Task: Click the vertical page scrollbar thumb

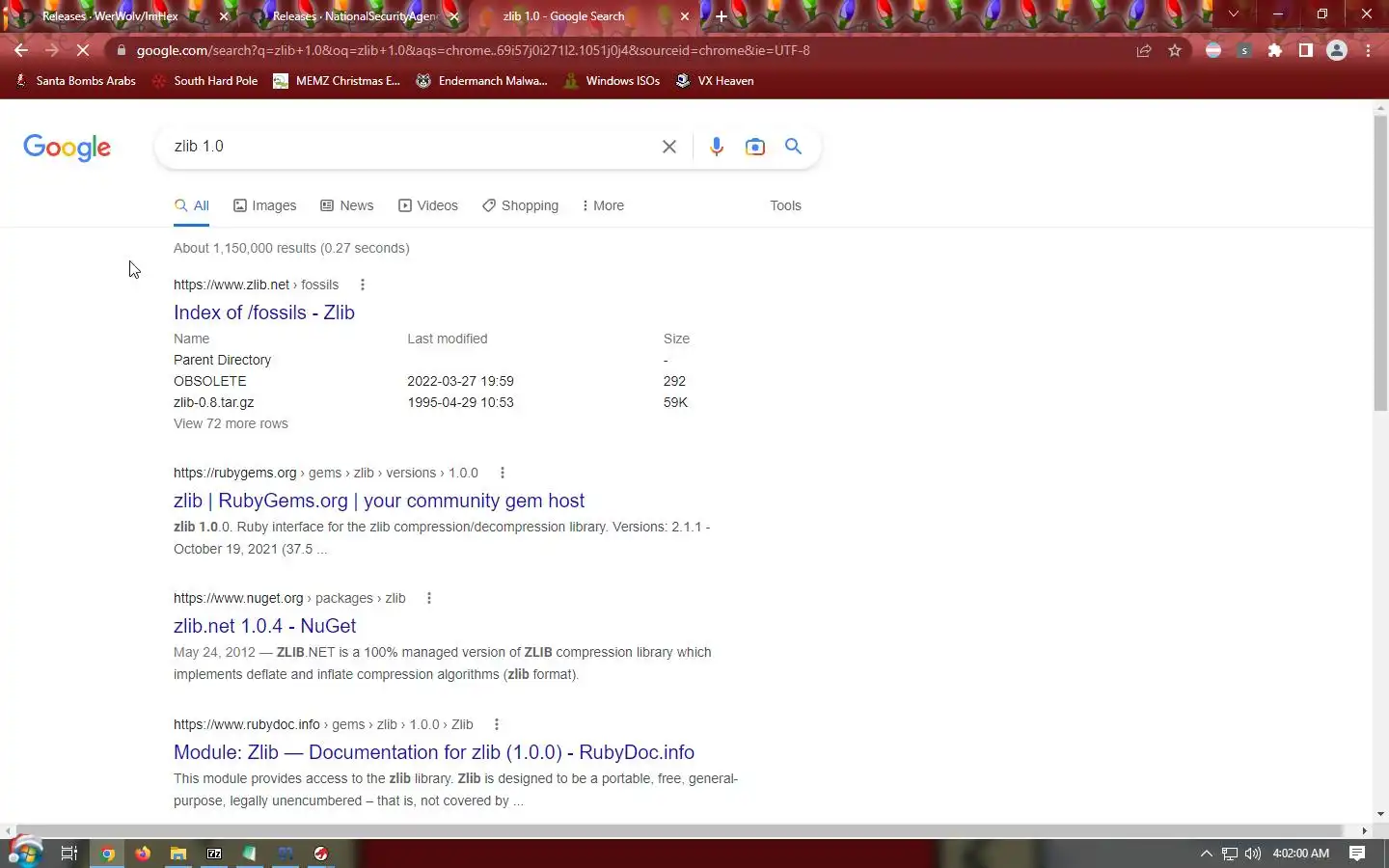Action: point(1380,262)
